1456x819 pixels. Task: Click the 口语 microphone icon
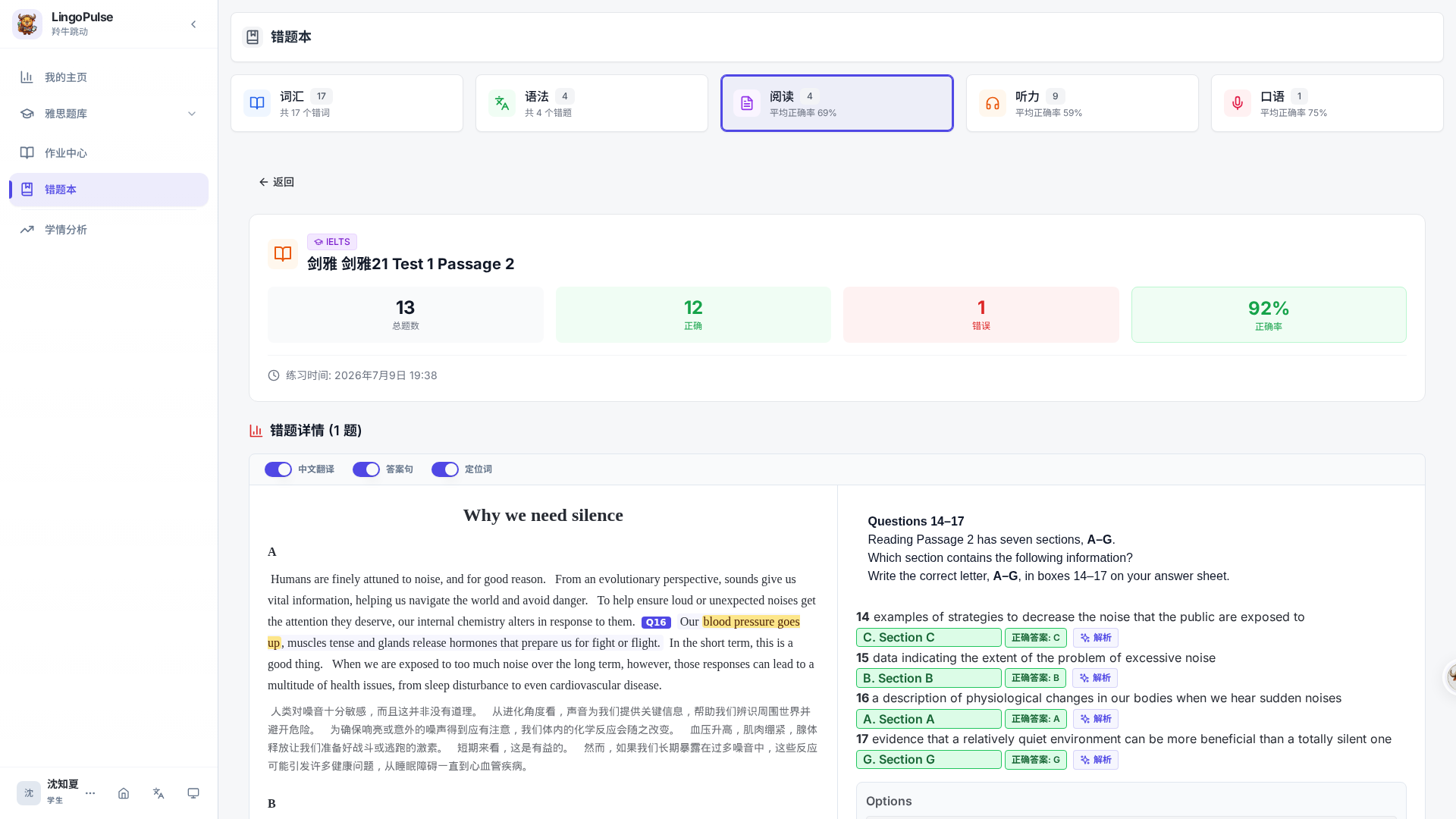(x=1237, y=103)
